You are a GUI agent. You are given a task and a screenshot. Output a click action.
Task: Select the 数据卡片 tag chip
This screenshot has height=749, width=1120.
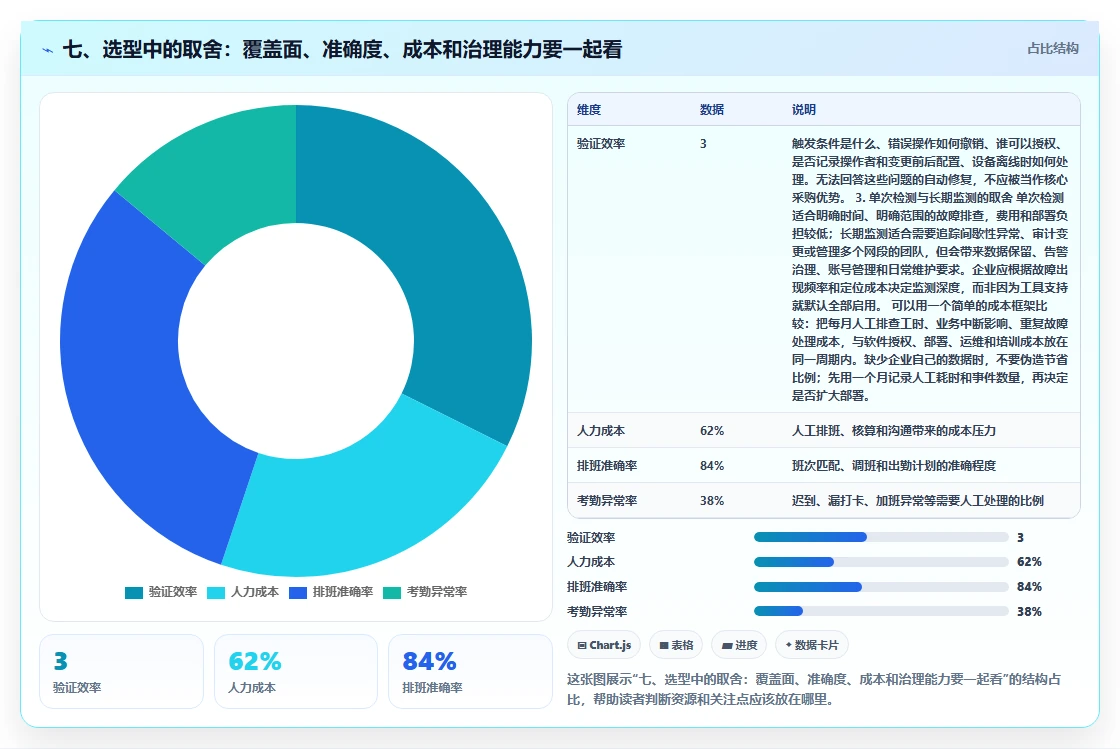point(811,645)
